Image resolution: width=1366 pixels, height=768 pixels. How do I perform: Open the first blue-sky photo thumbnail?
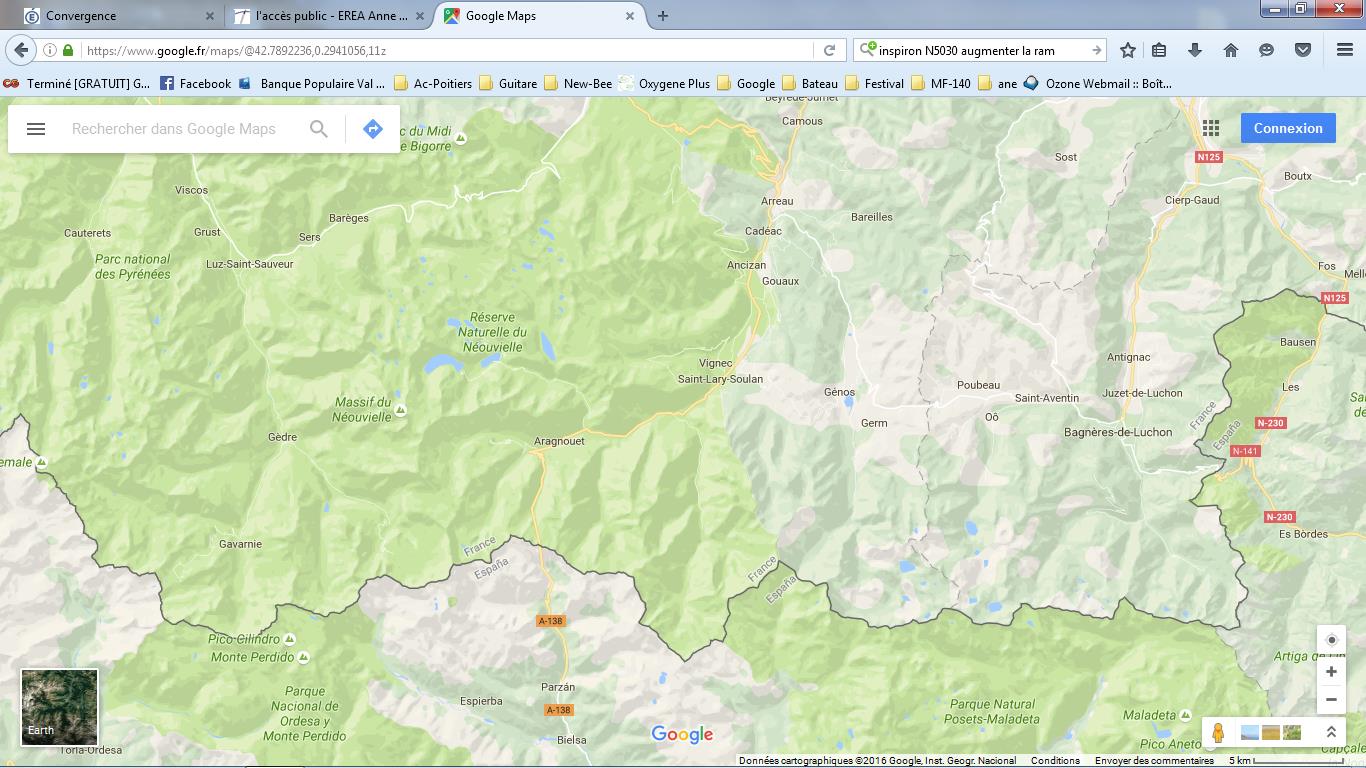(x=1250, y=733)
